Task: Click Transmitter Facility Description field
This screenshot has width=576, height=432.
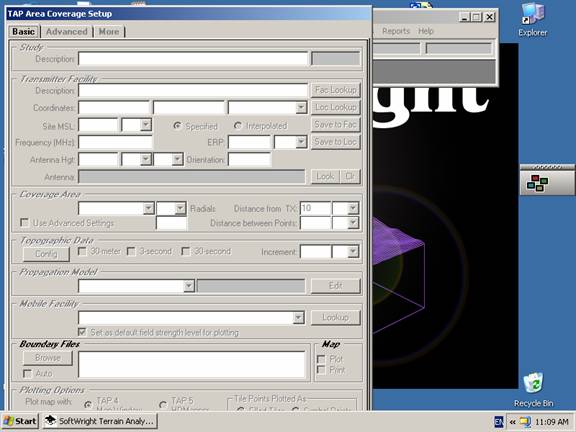Action: coord(193,90)
